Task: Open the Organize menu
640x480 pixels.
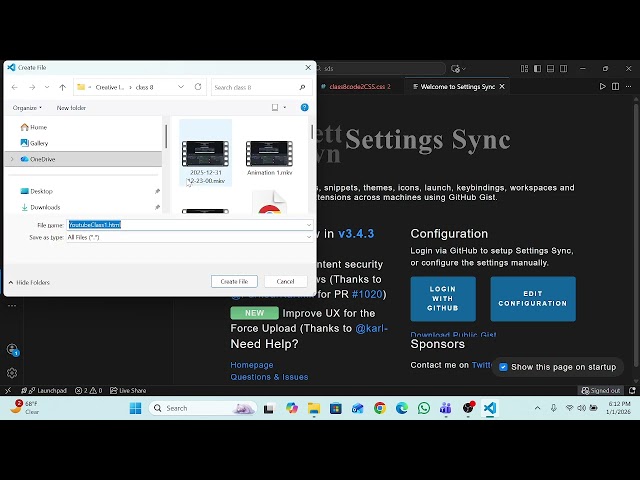Action: (x=27, y=108)
